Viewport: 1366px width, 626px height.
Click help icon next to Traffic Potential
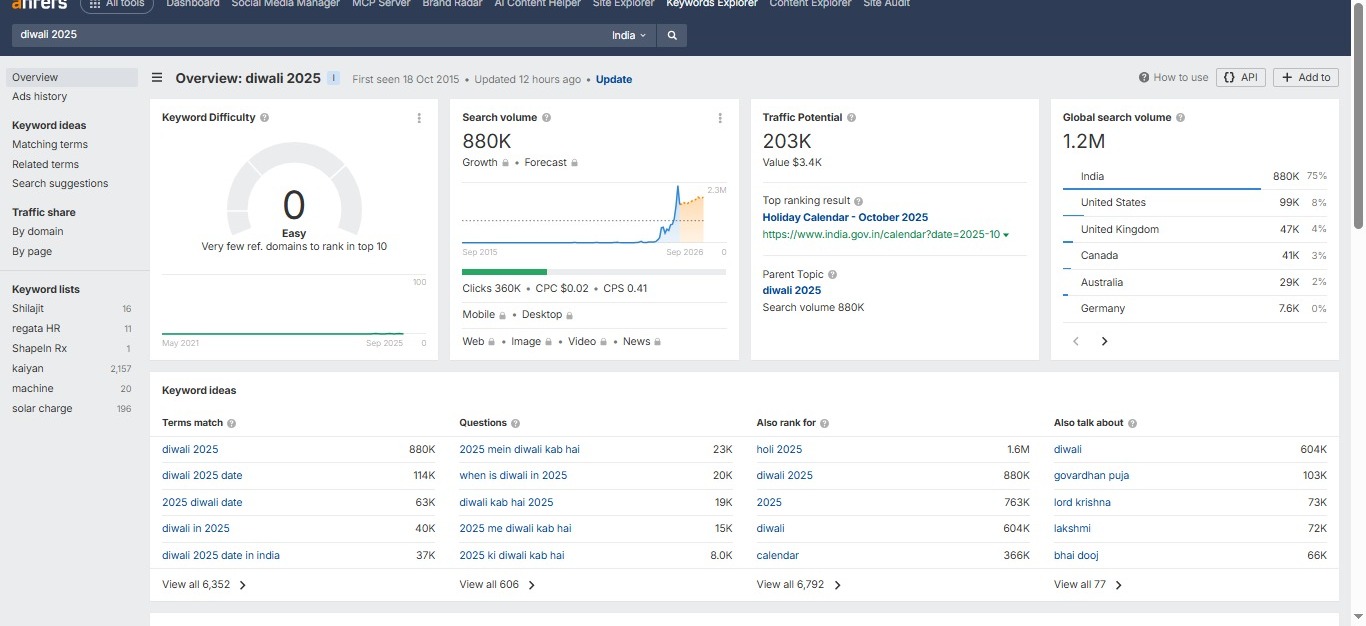(x=851, y=118)
